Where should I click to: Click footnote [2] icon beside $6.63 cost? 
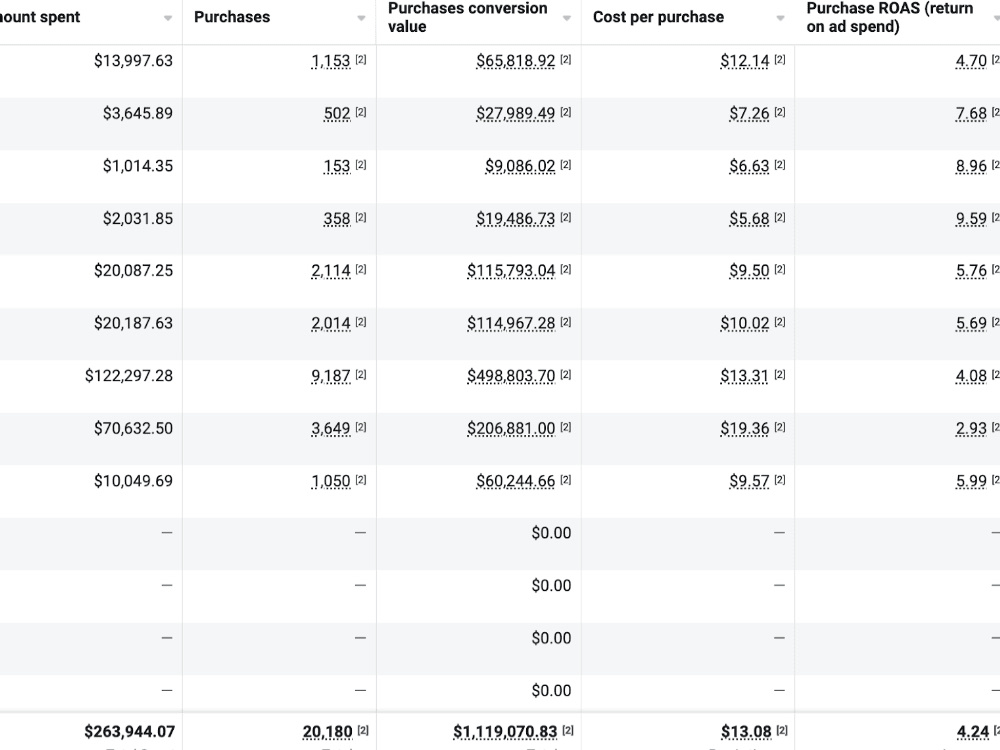point(780,165)
